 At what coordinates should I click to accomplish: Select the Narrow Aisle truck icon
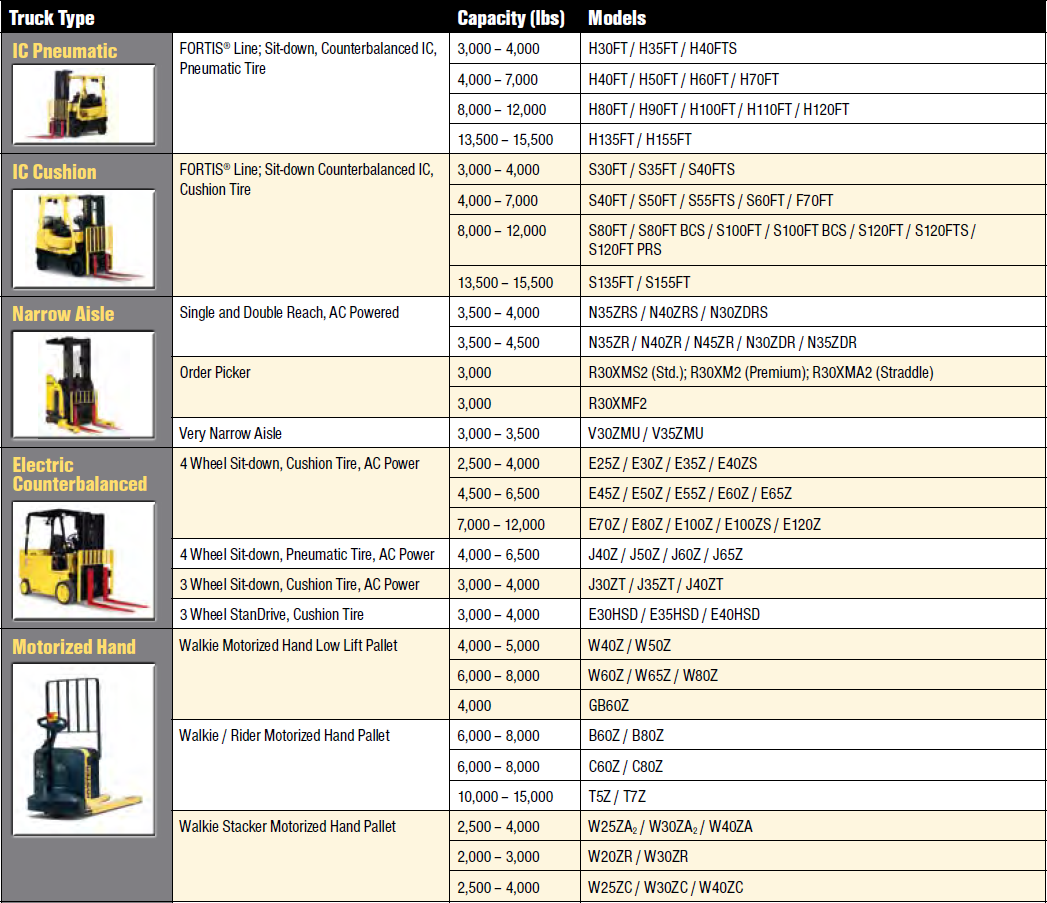84,383
